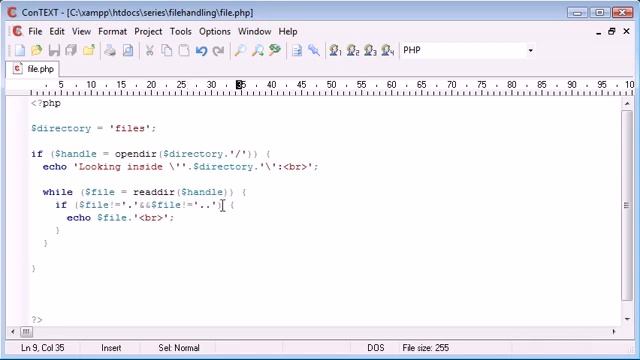Click the while readdir code line
The width and height of the screenshot is (640, 360).
144,192
